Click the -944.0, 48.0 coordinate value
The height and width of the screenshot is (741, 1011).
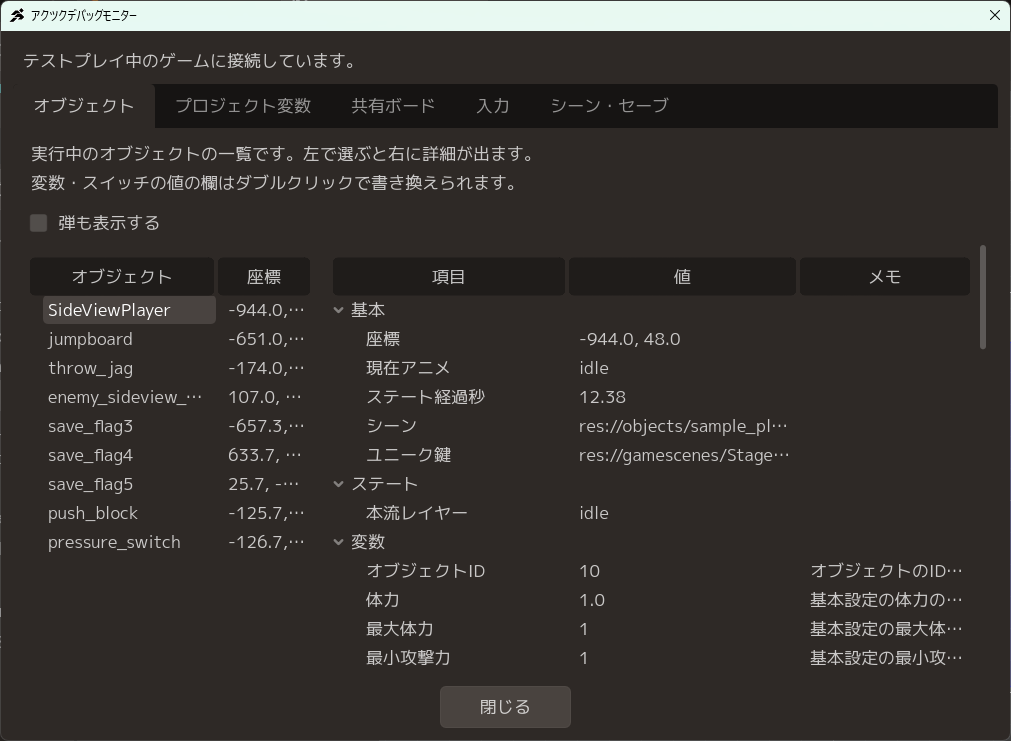(x=629, y=339)
